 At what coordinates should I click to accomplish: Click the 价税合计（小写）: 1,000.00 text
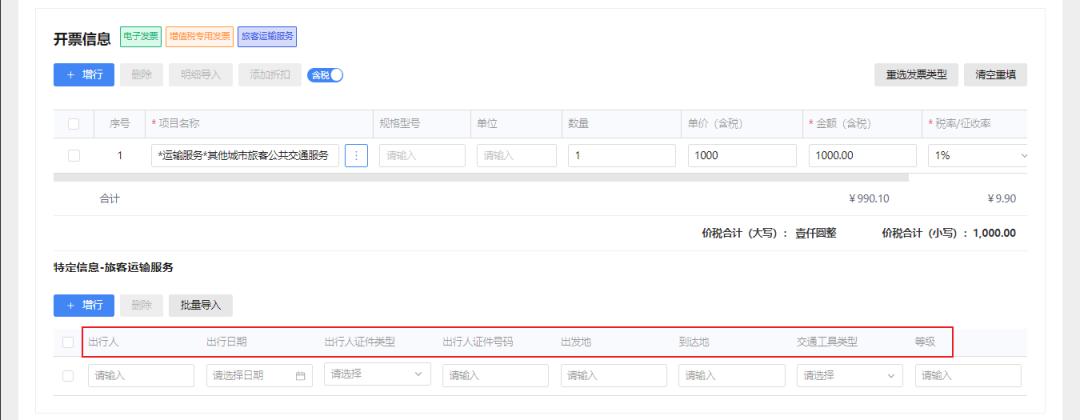(x=948, y=233)
